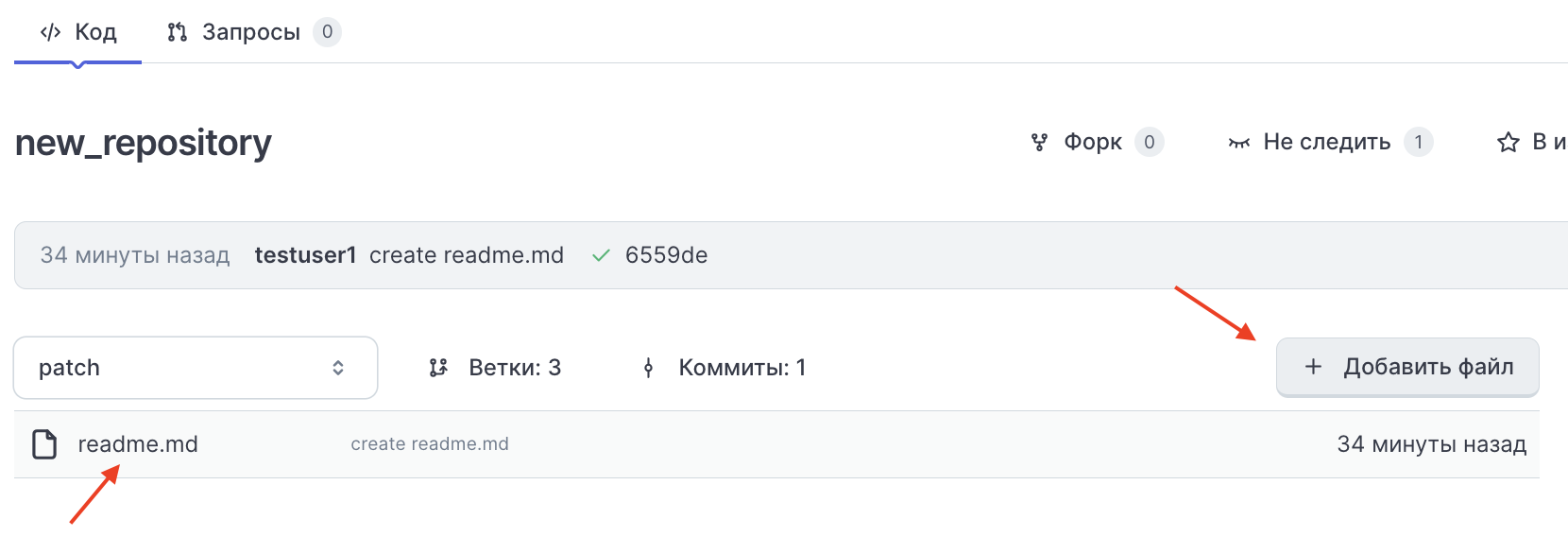This screenshot has width=1568, height=554.
Task: Click the up-down arrows of branch selector
Action: (x=338, y=368)
